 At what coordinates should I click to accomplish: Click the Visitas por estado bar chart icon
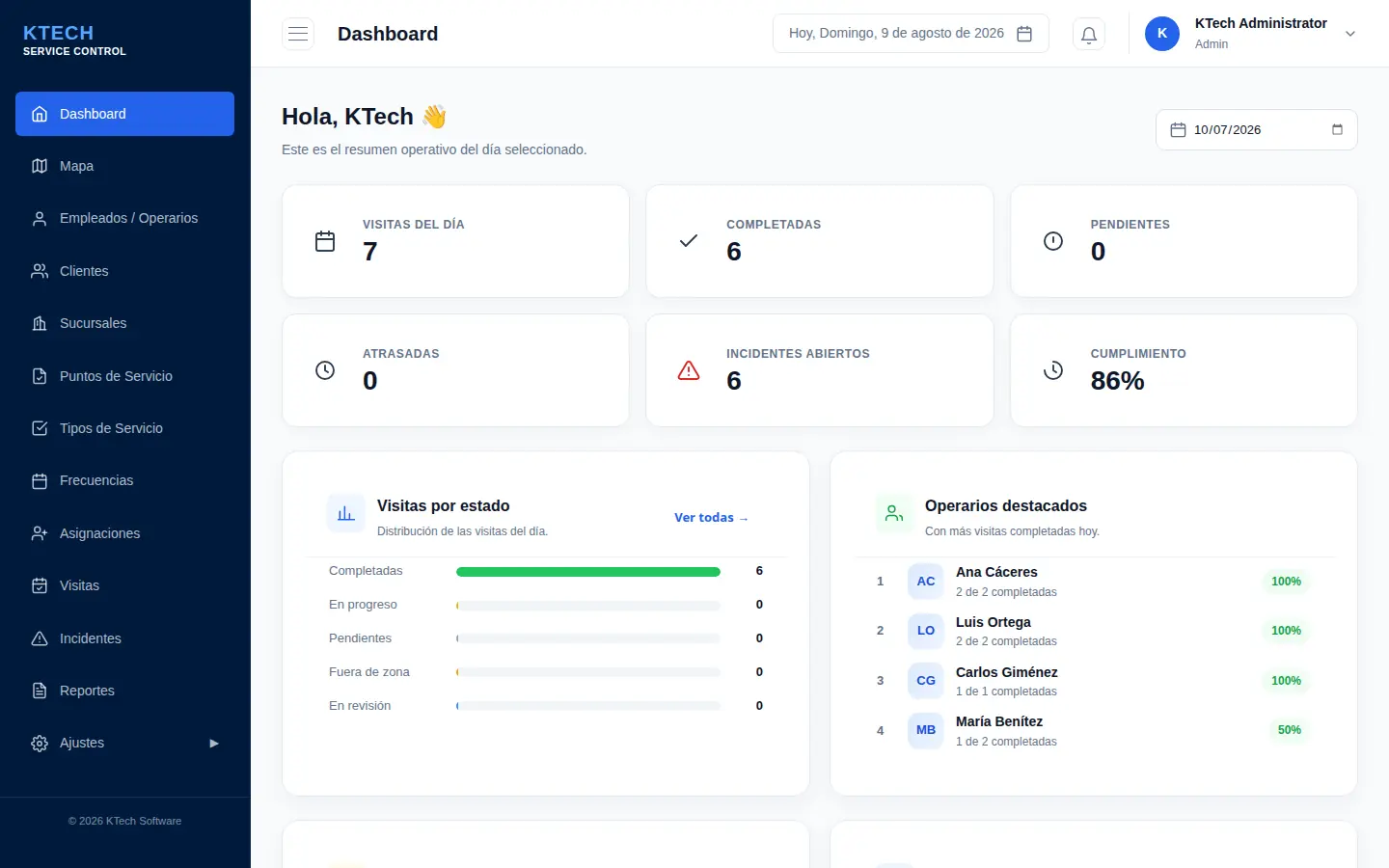(346, 514)
